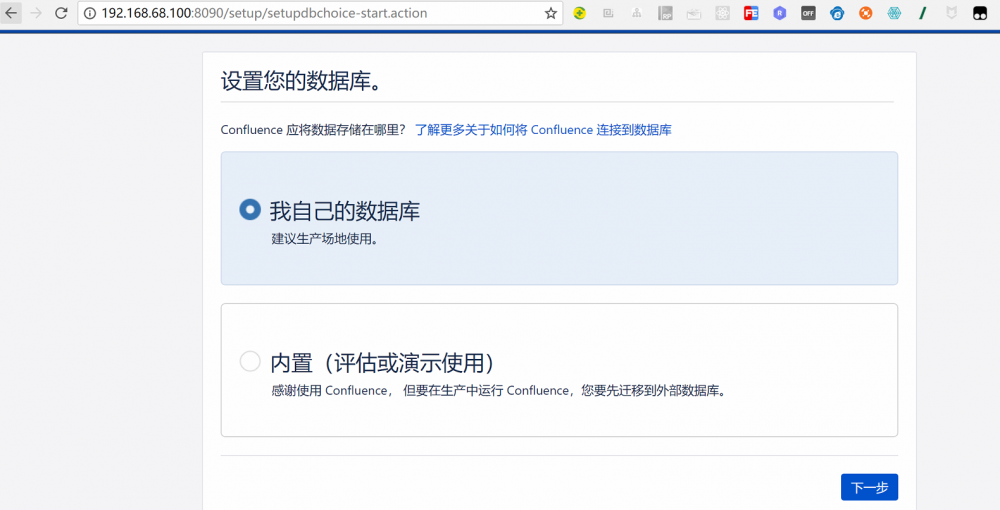This screenshot has width=1000, height=510.
Task: Bookmark this page with the star icon
Action: (x=550, y=13)
